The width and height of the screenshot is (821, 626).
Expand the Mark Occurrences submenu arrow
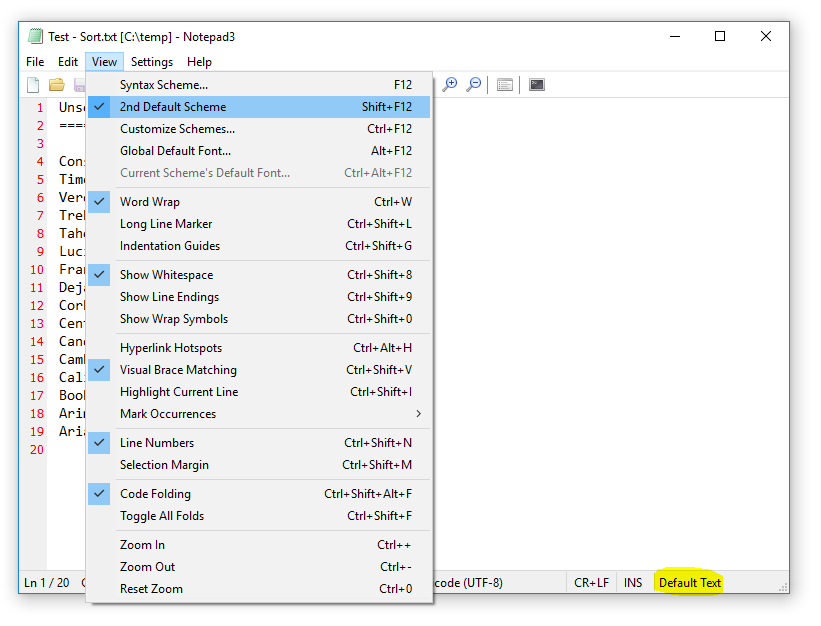coord(418,413)
